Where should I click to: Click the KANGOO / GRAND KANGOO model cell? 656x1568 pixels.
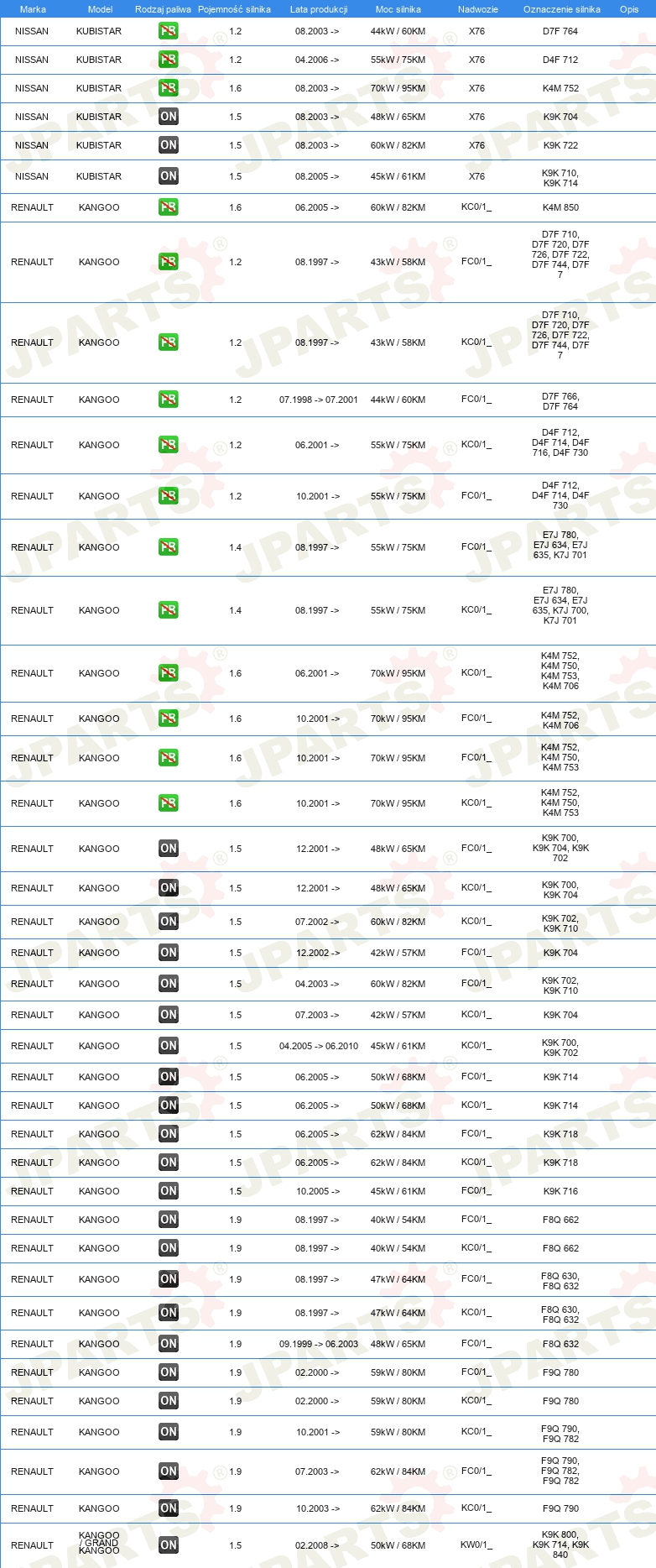pos(99,1543)
